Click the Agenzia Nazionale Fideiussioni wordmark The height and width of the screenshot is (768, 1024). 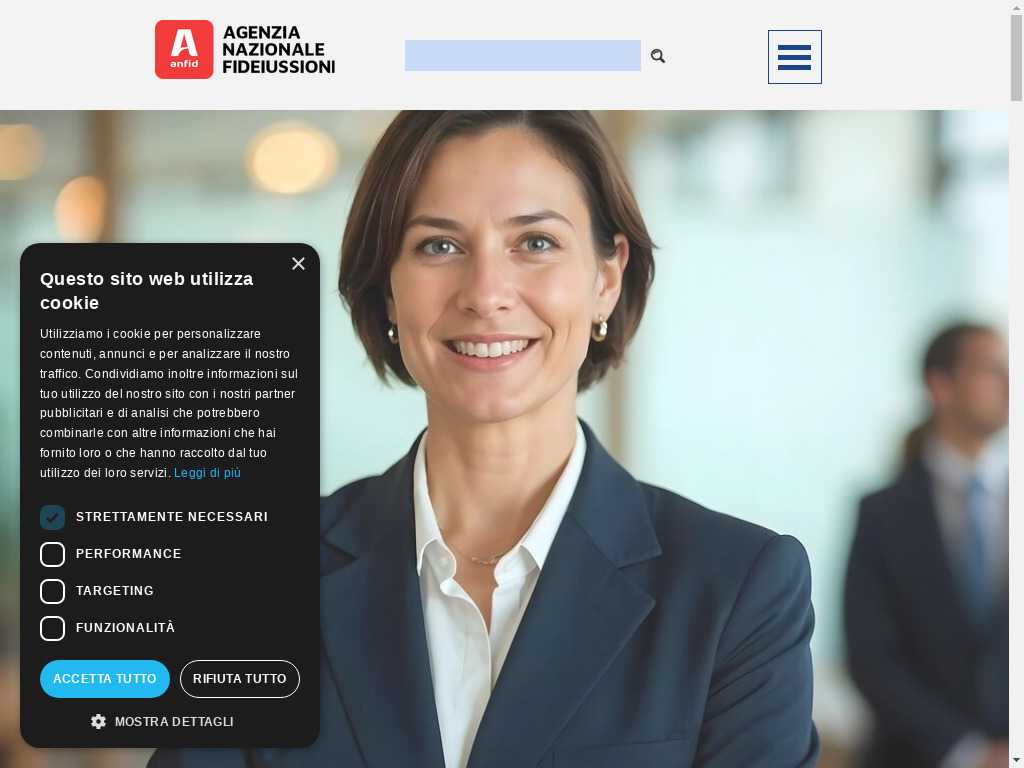pyautogui.click(x=278, y=50)
